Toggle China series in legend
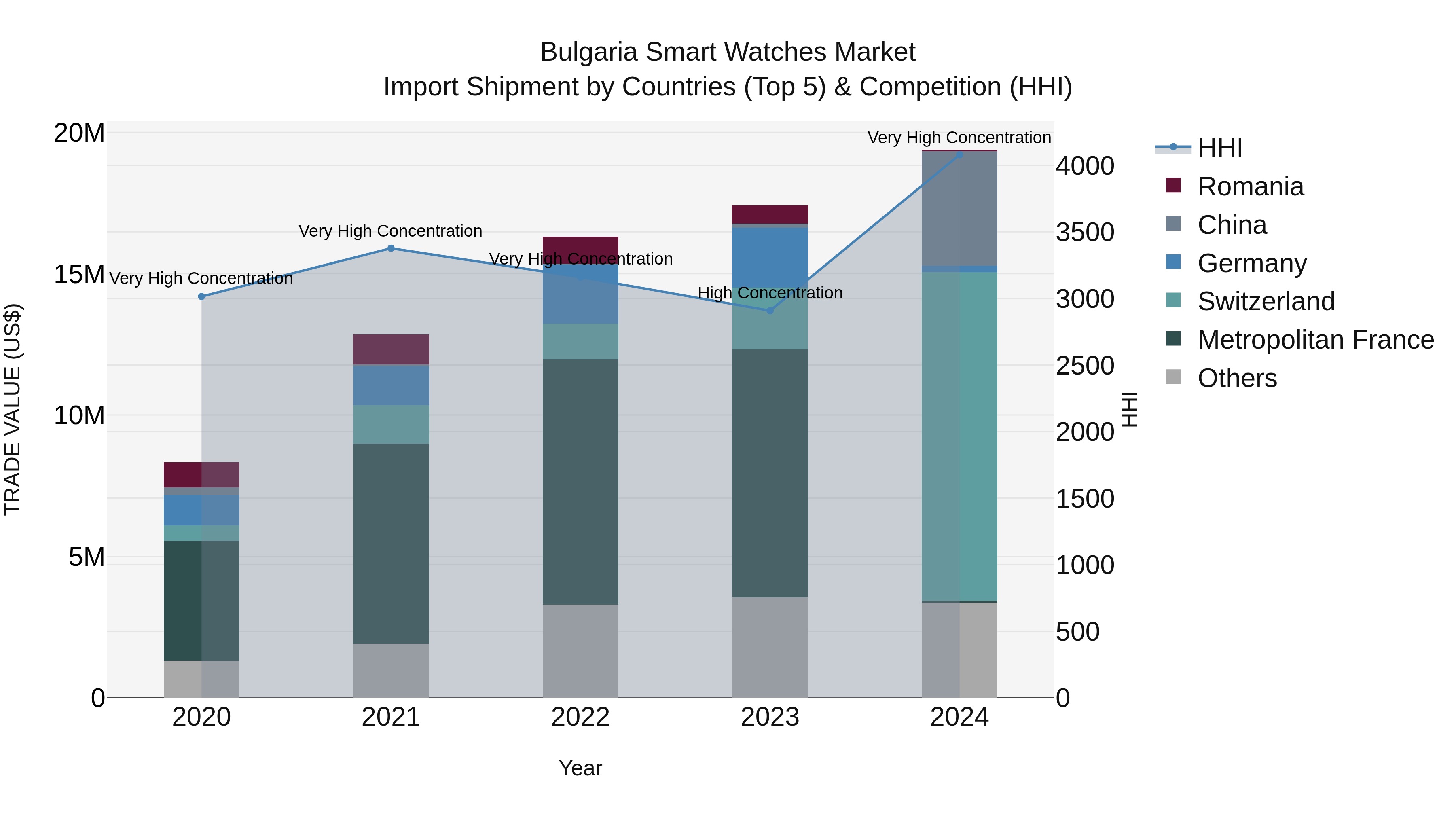This screenshot has height=819, width=1456. pyautogui.click(x=1216, y=224)
